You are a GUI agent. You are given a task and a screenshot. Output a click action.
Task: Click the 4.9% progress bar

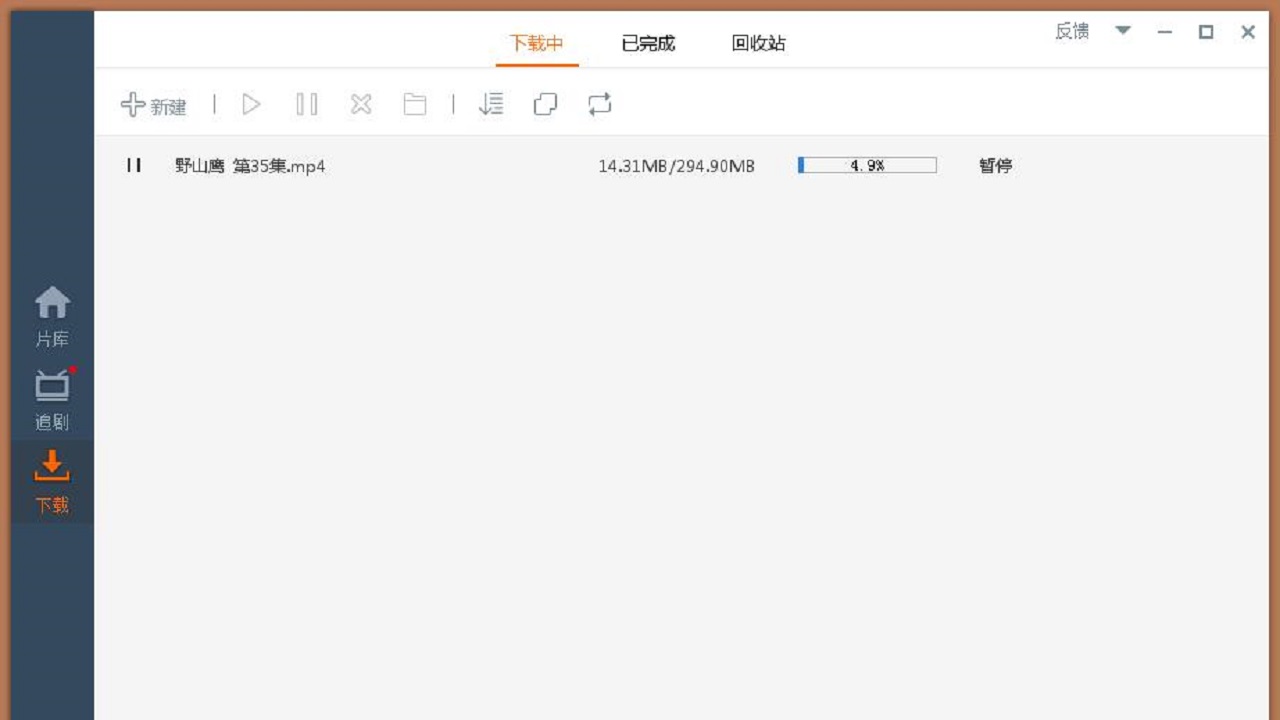point(867,166)
